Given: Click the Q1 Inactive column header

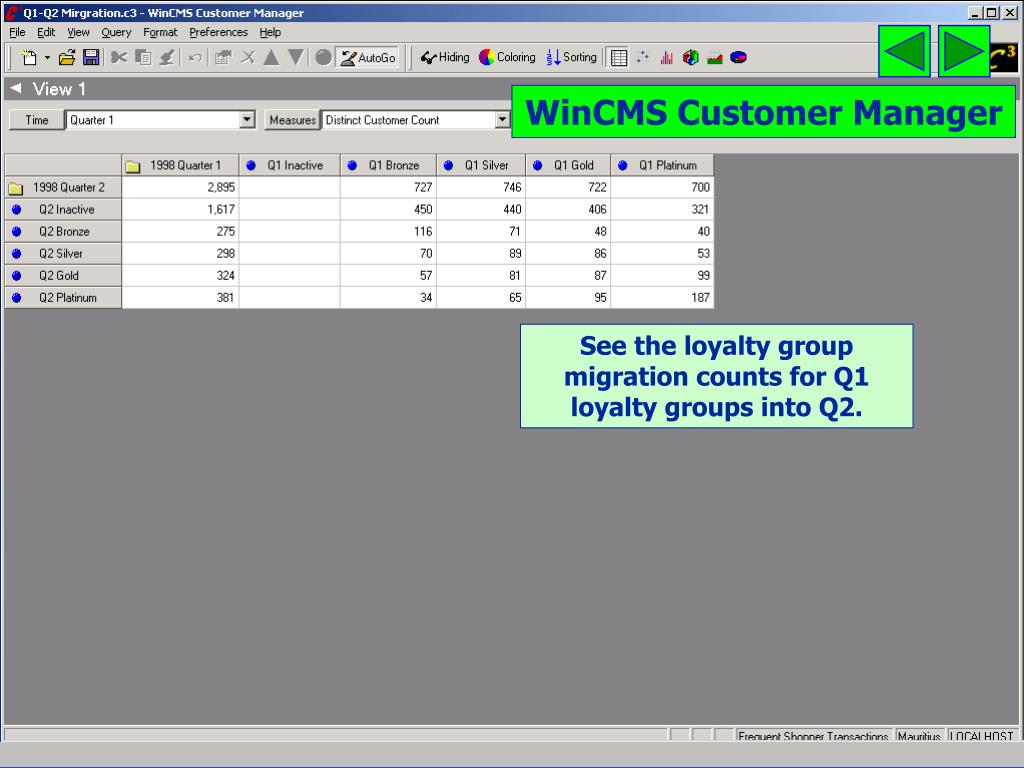Looking at the screenshot, I should tap(289, 165).
